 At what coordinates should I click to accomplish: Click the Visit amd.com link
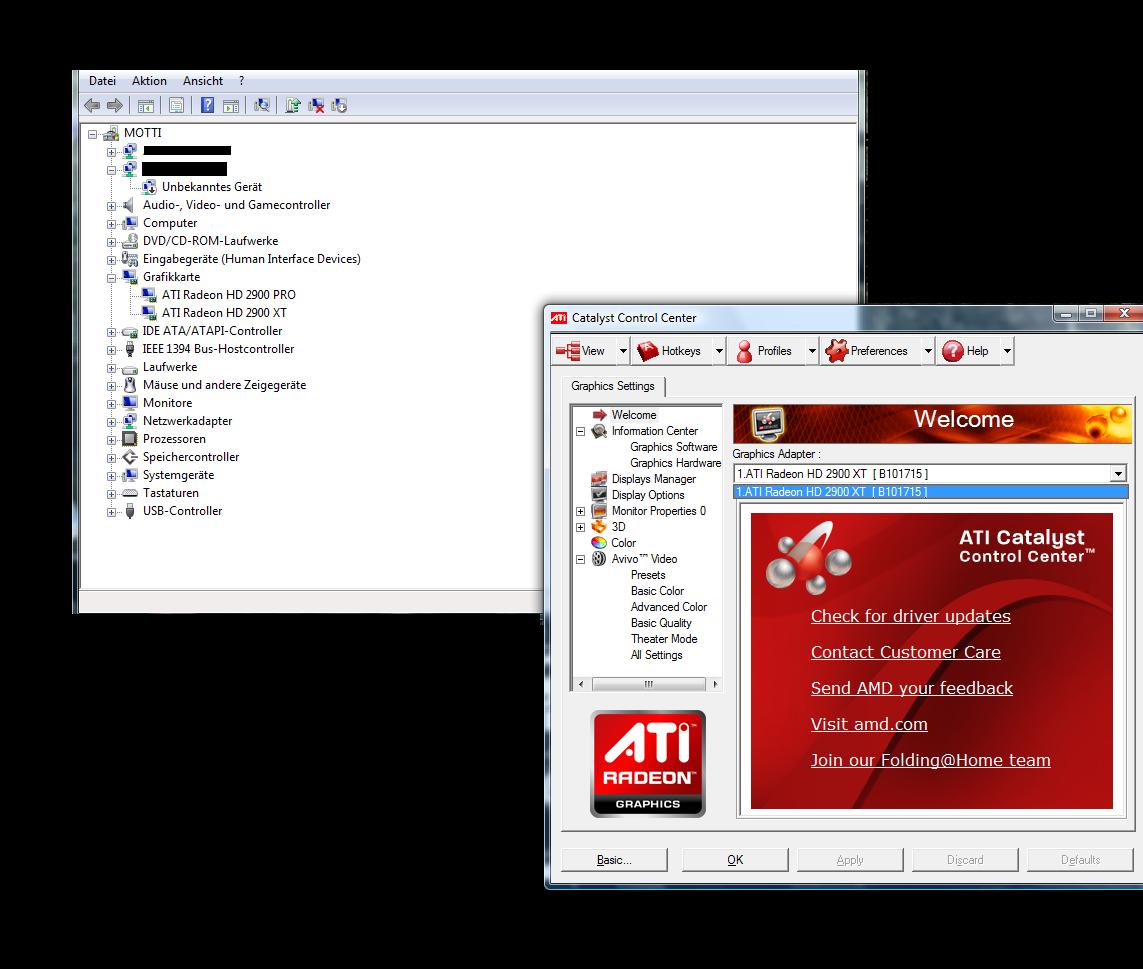point(869,724)
